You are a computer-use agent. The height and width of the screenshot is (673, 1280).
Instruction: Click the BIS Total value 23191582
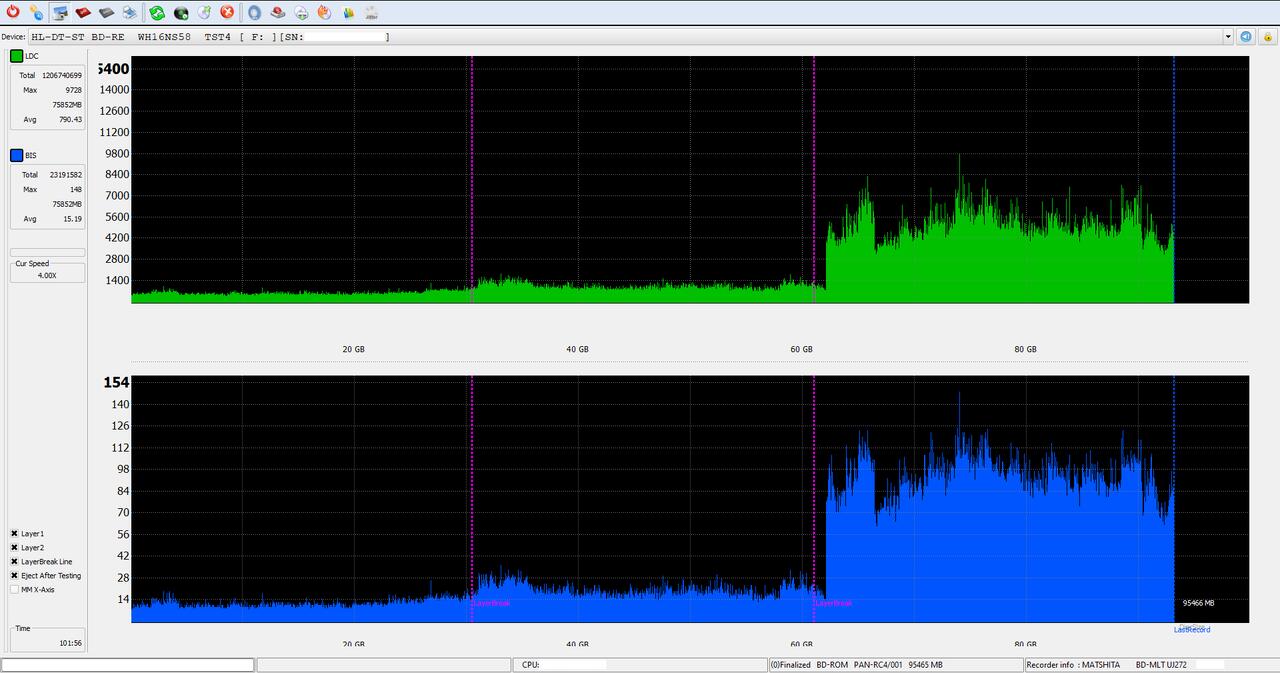pyautogui.click(x=66, y=175)
